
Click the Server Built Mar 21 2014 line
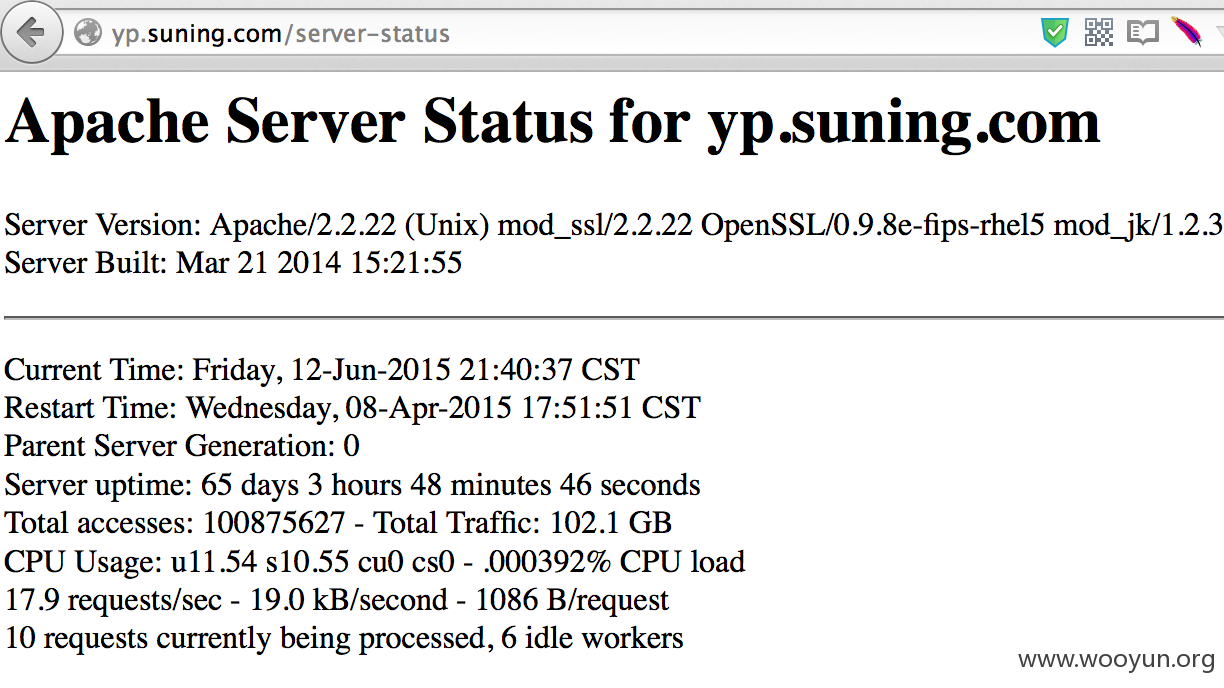tap(233, 264)
